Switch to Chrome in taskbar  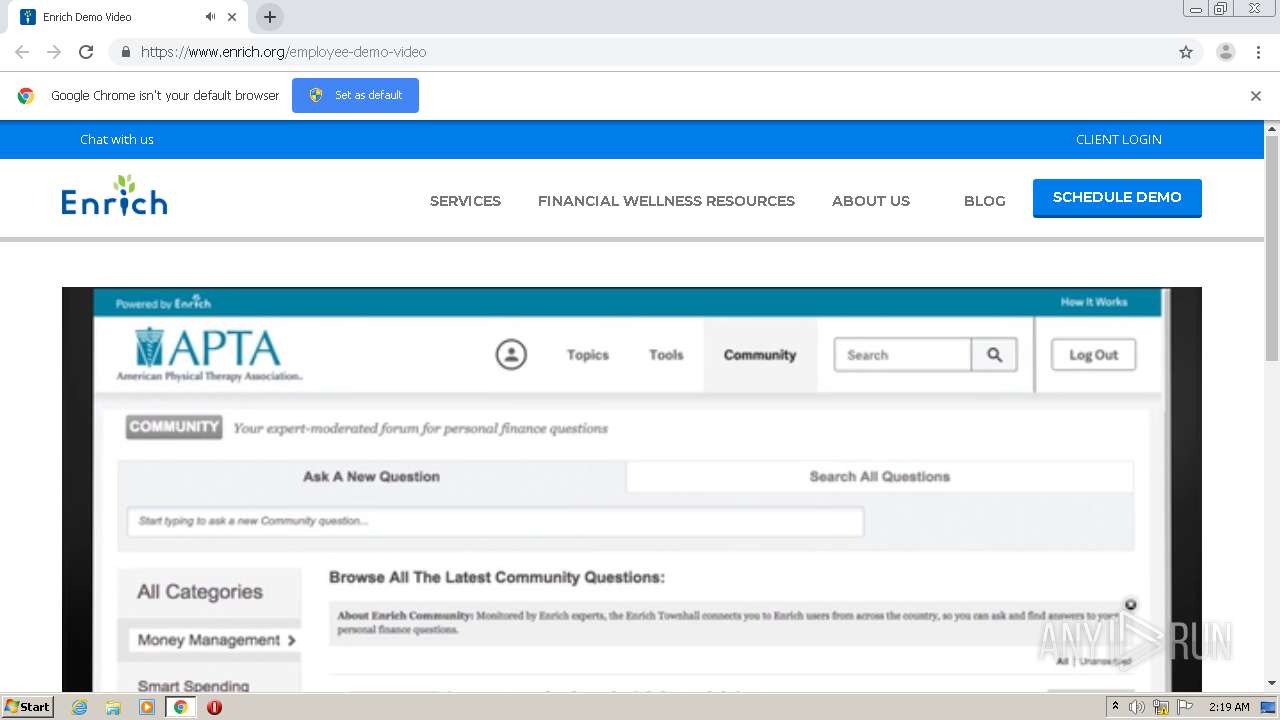pyautogui.click(x=180, y=707)
